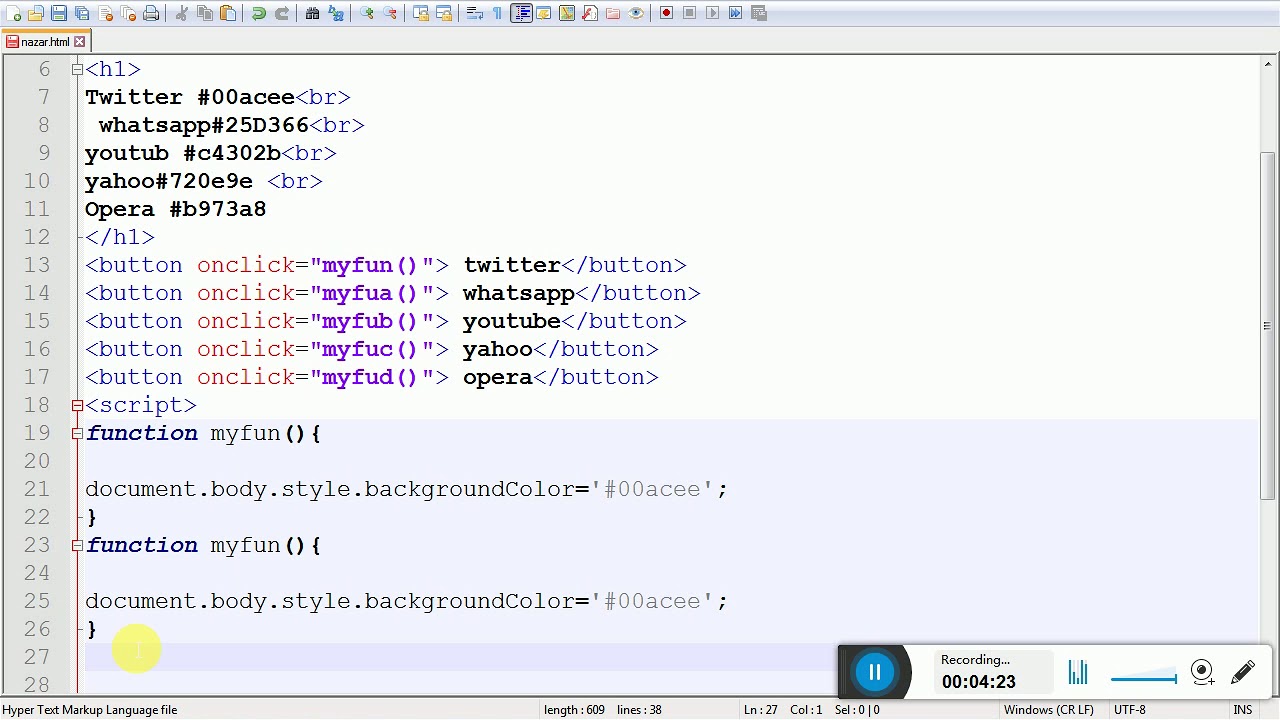The height and width of the screenshot is (720, 1280).
Task: Copy selection with the Copy icon
Action: pos(205,13)
